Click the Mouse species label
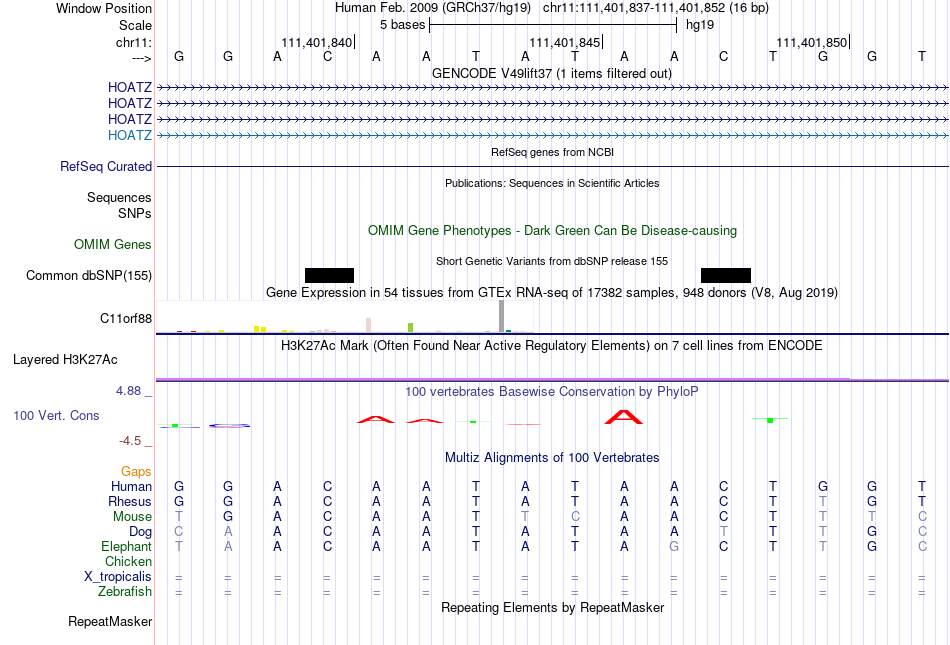Viewport: 950px width, 645px height. click(x=132, y=517)
